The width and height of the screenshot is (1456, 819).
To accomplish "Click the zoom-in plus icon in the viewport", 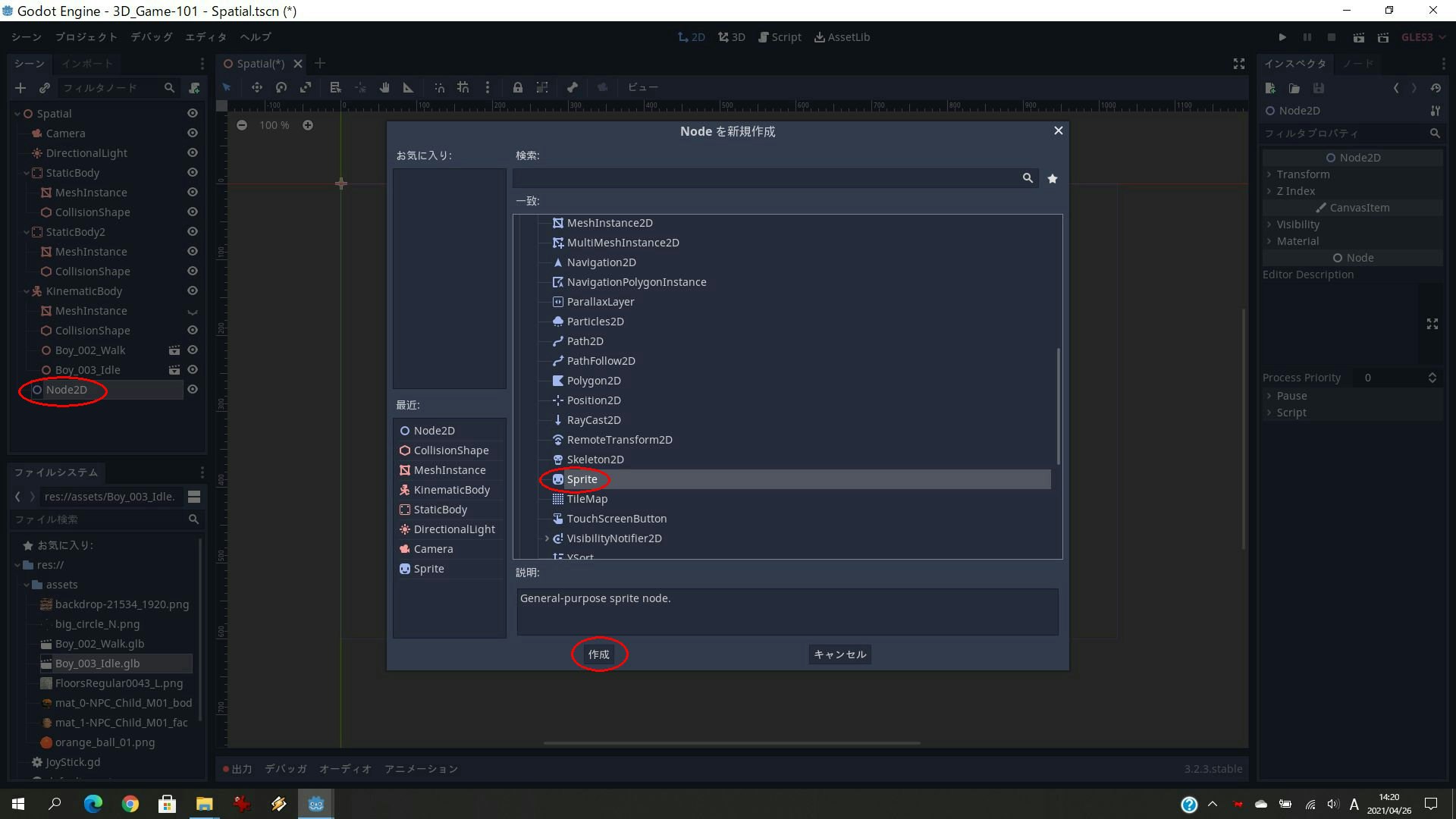I will 308,125.
